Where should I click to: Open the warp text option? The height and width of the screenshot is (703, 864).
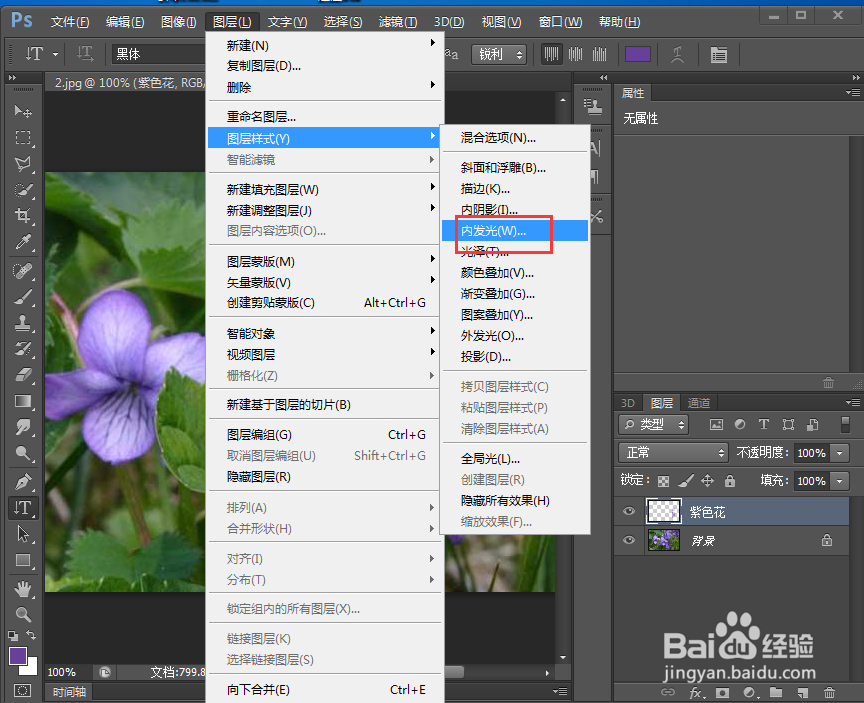pos(677,55)
